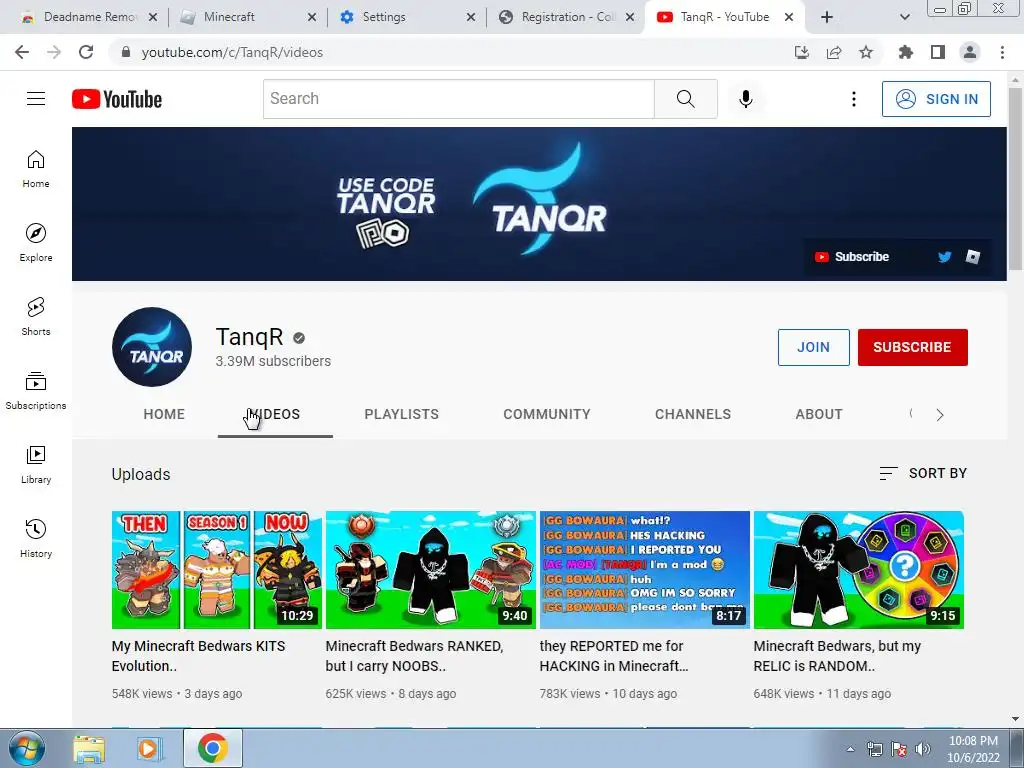Open Shorts in the sidebar
The image size is (1024, 768).
36,316
